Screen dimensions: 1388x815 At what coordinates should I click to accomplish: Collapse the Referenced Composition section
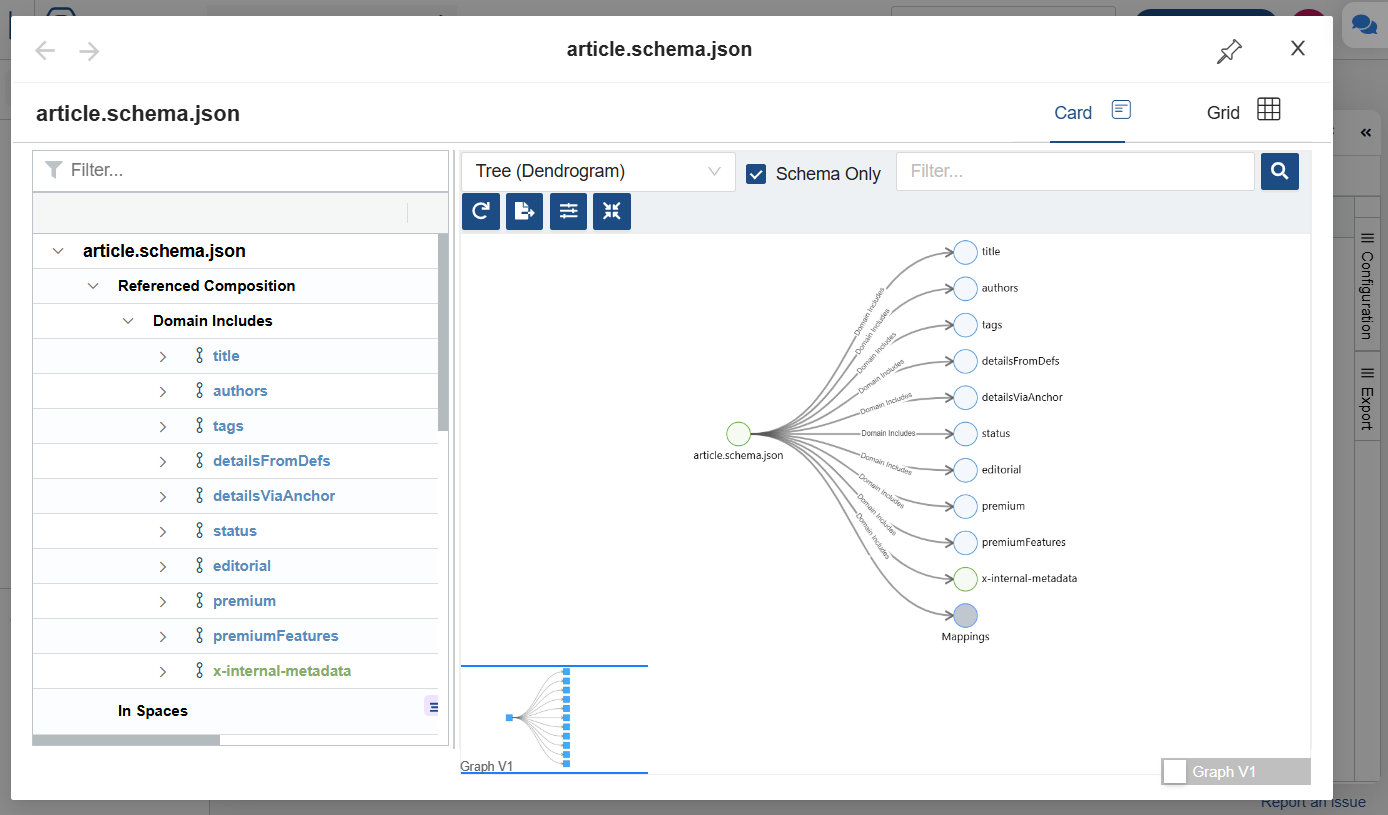93,286
